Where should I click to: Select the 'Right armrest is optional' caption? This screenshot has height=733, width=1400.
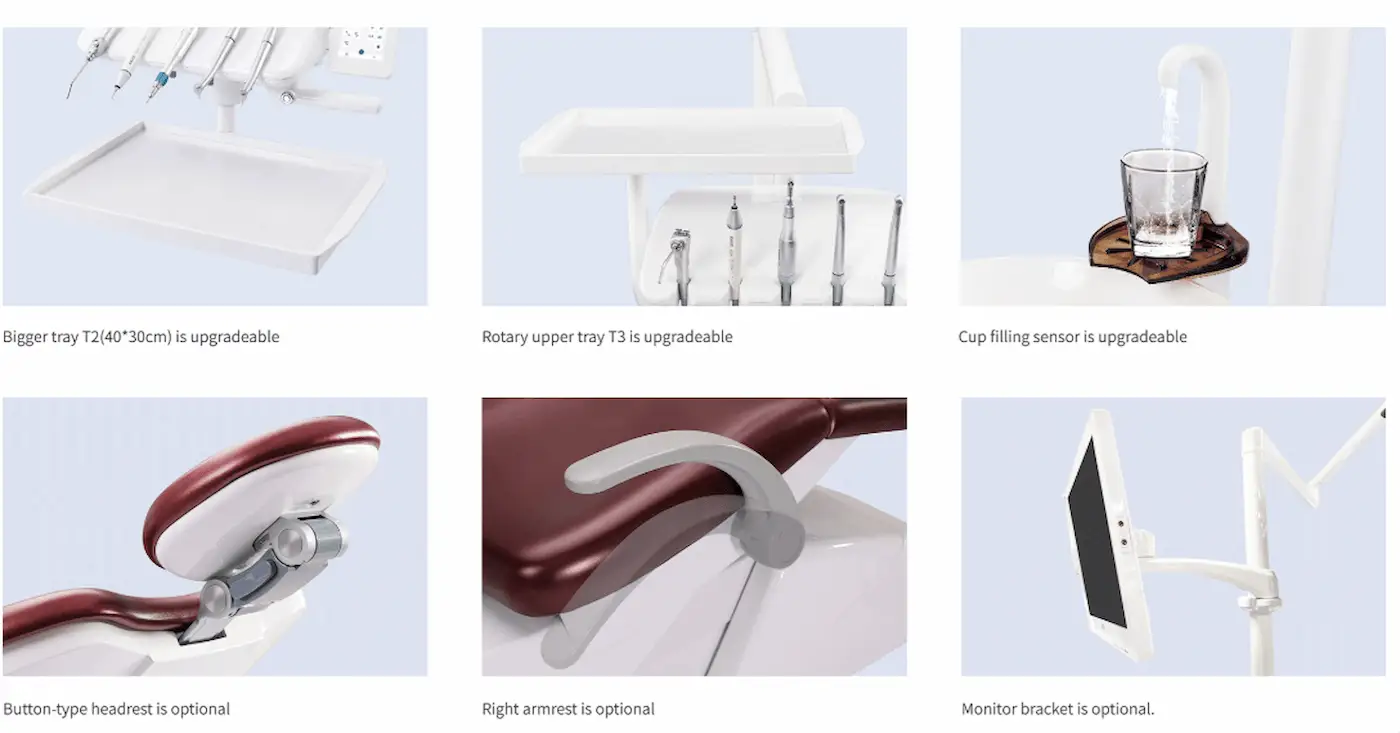568,709
